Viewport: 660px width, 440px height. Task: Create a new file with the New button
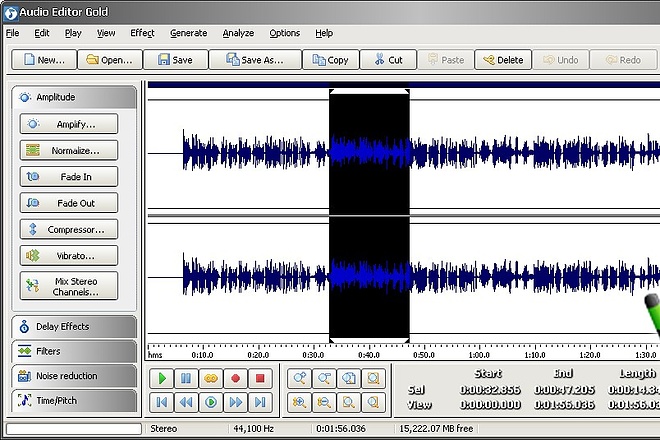pos(44,59)
